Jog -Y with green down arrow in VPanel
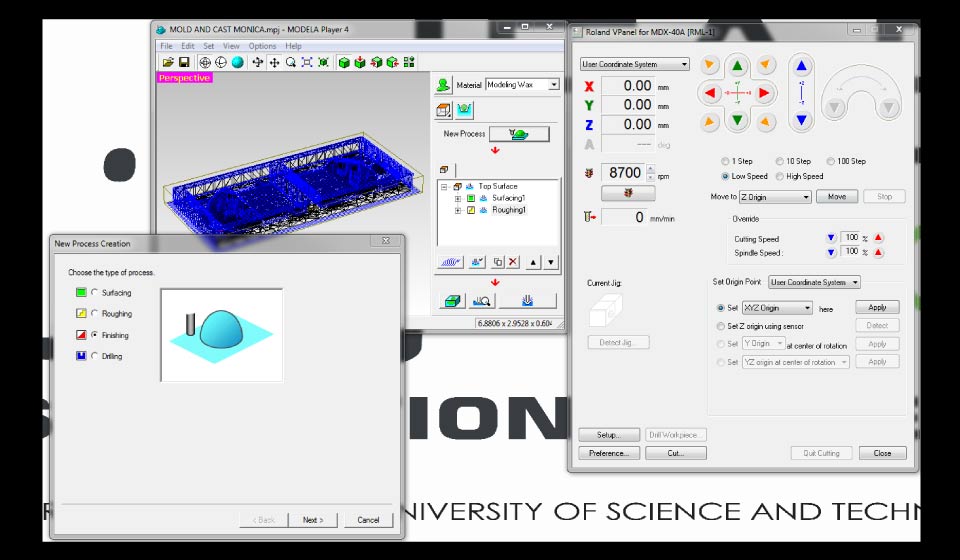 tap(737, 120)
